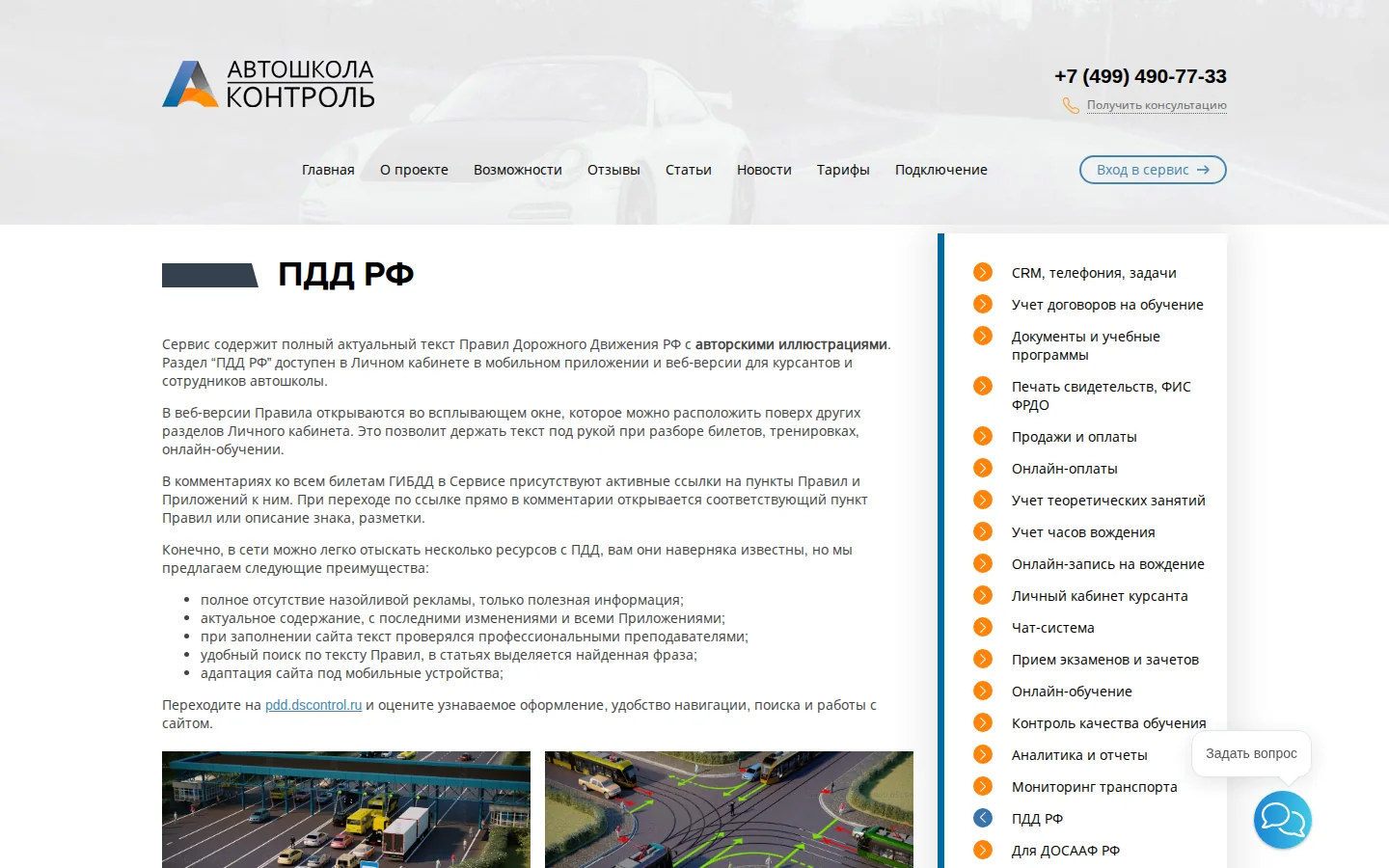
Task: Open Для ДОСААФ РФ sidebar link
Action: pyautogui.click(x=1066, y=851)
